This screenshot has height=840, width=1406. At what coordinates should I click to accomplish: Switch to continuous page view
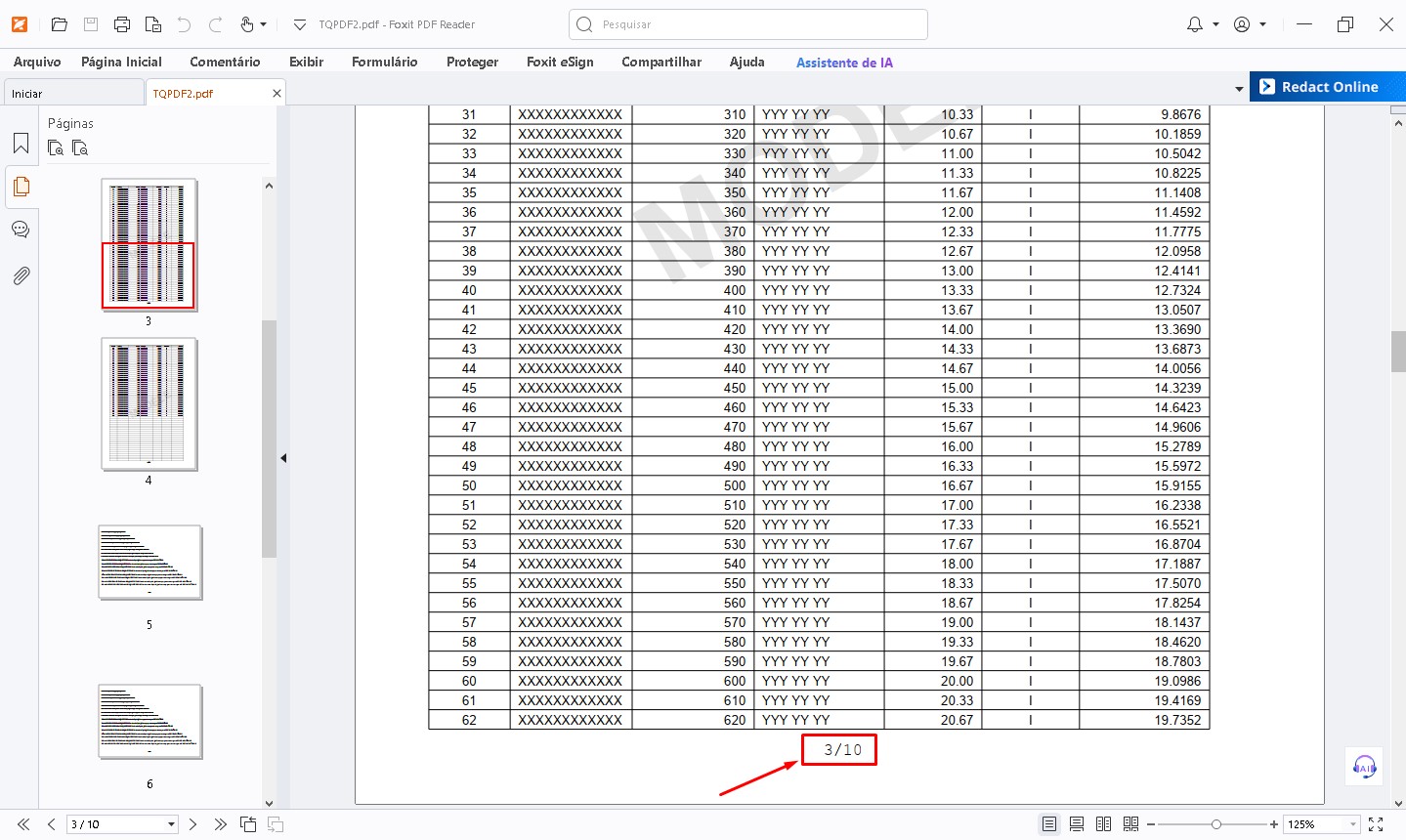coord(1077,824)
